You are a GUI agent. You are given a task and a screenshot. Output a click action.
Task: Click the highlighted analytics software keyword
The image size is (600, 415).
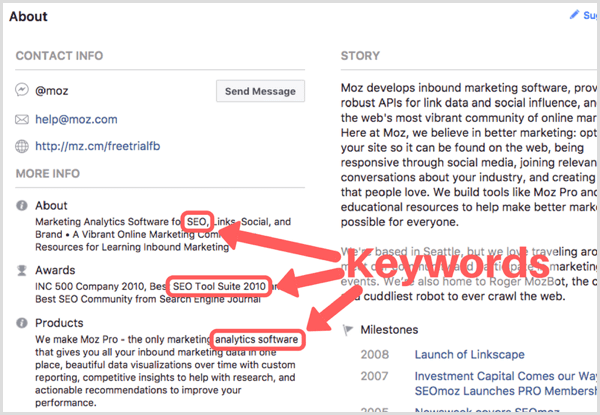(x=256, y=339)
